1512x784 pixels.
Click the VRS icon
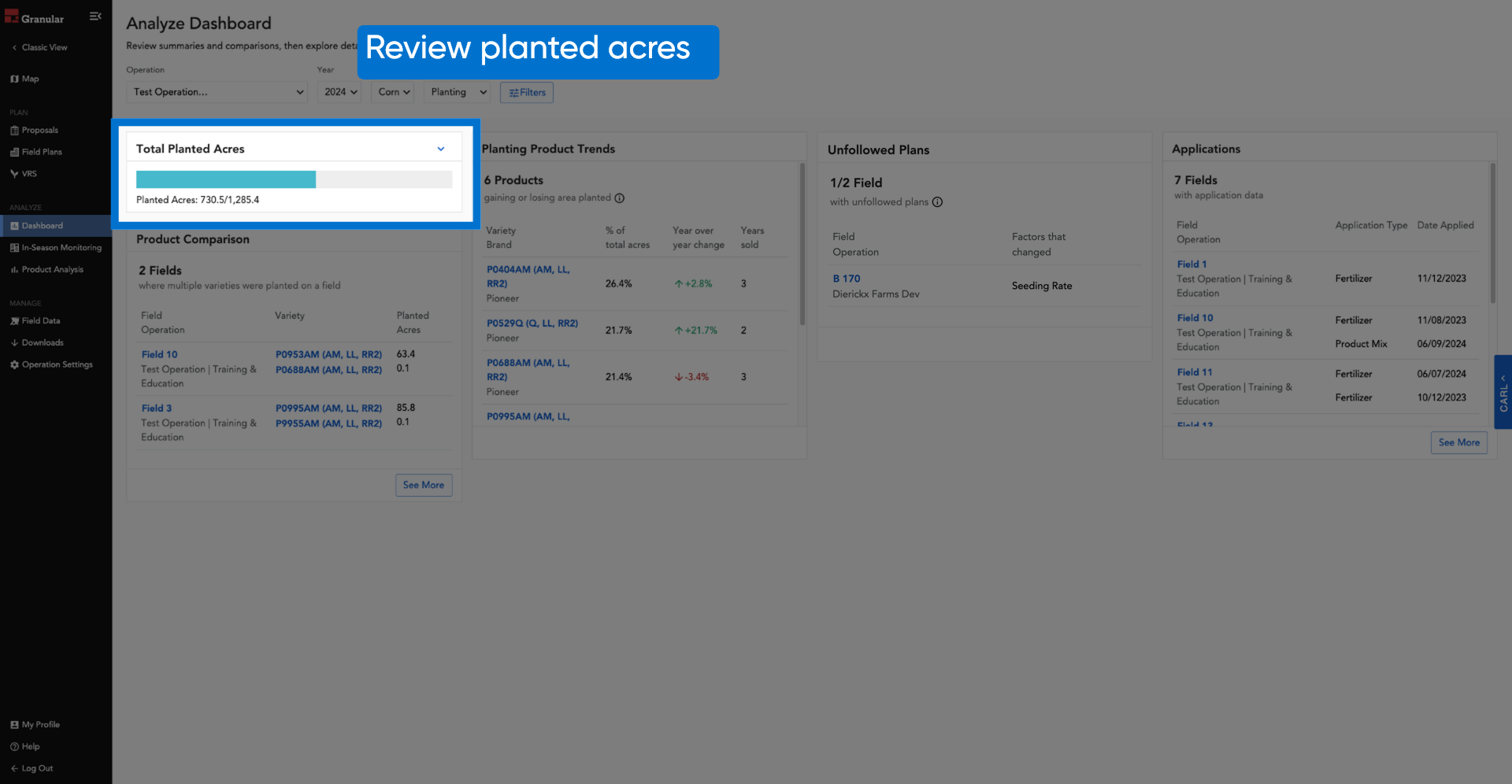[x=14, y=174]
